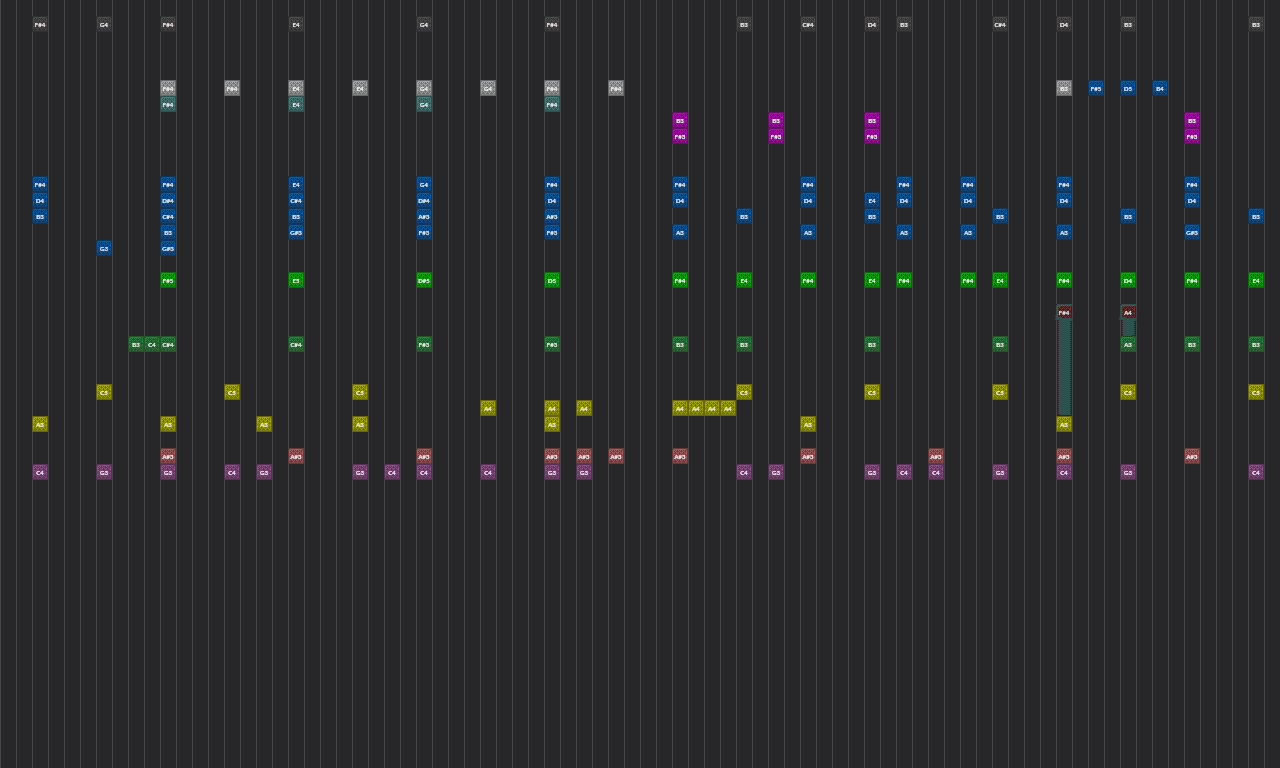Select the last of four consecutive yellow A4 notes

[728, 408]
